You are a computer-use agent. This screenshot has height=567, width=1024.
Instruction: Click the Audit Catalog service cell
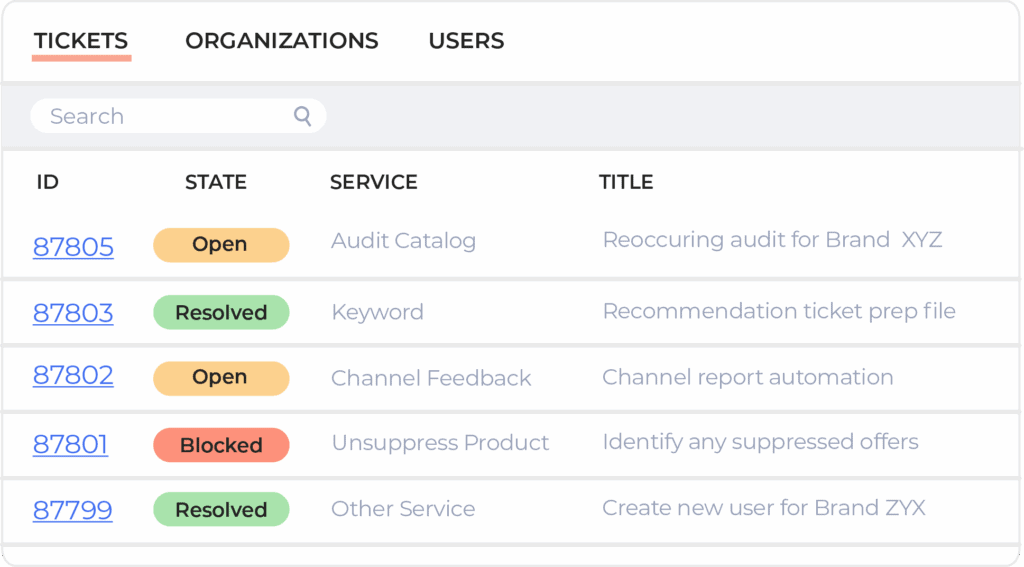tap(404, 241)
